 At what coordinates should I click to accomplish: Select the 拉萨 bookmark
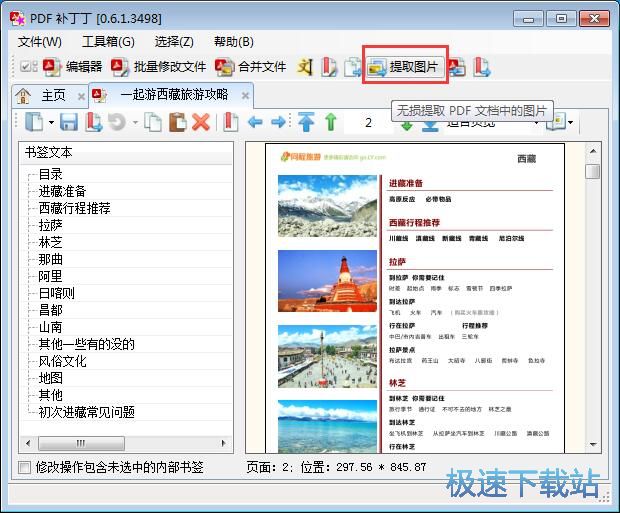[x=51, y=225]
